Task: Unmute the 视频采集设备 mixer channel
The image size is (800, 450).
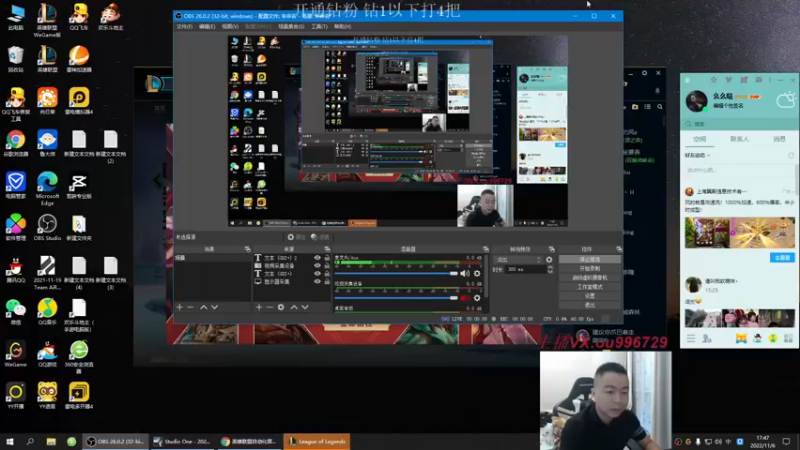Action: 465,298
